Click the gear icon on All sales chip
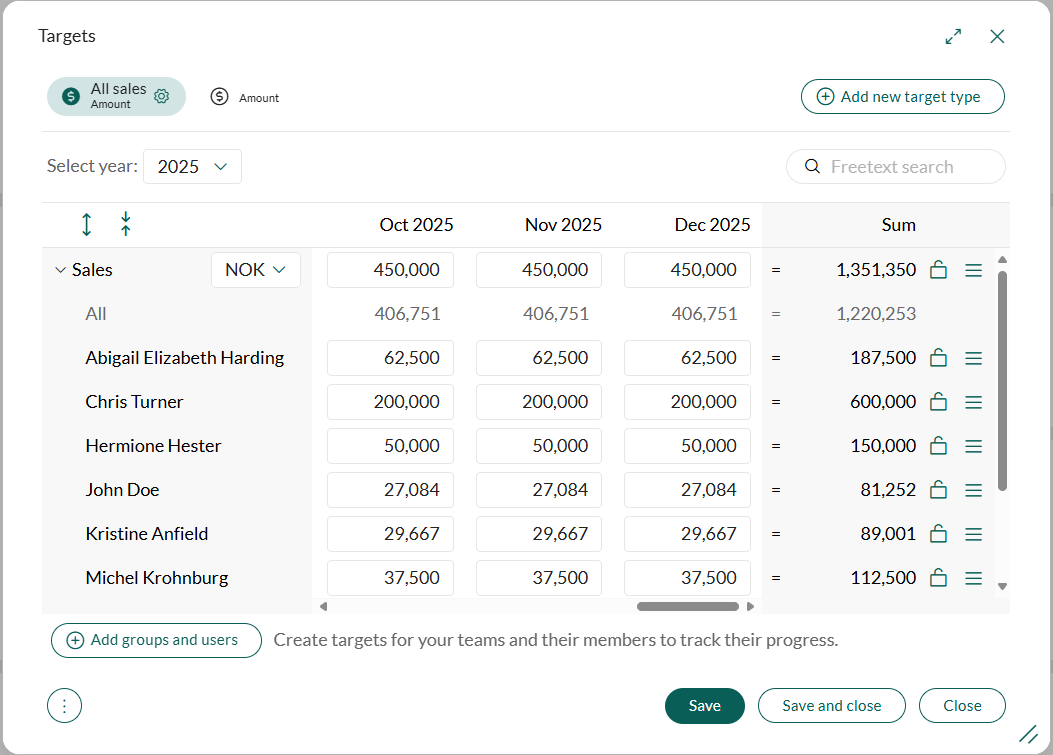The height and width of the screenshot is (755, 1053). click(162, 97)
